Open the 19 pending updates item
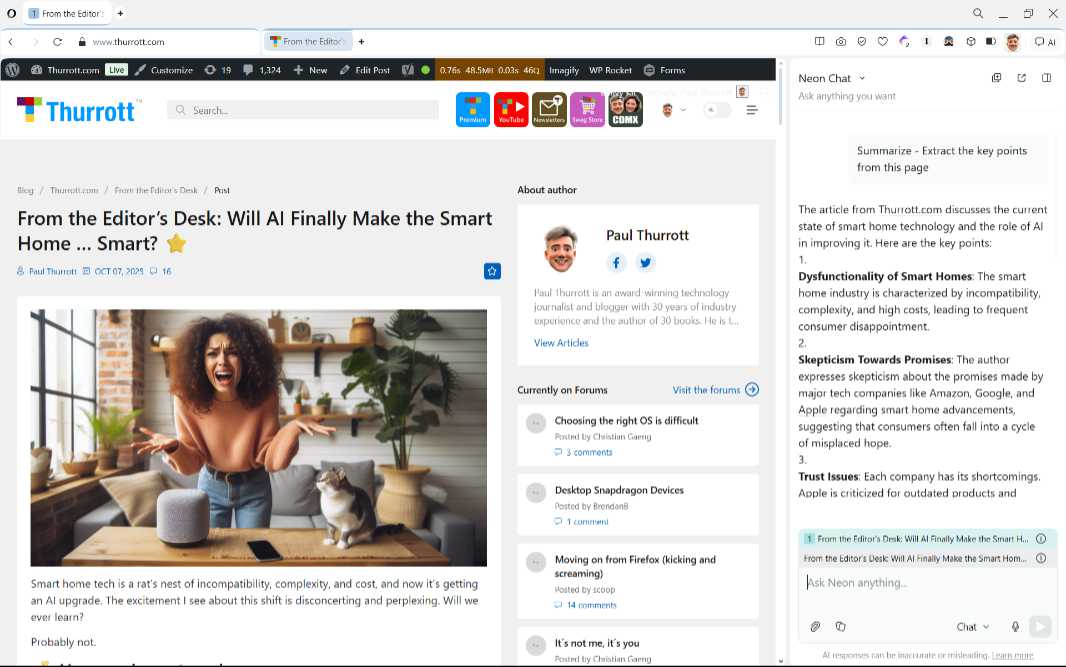1066x667 pixels. [x=218, y=70]
